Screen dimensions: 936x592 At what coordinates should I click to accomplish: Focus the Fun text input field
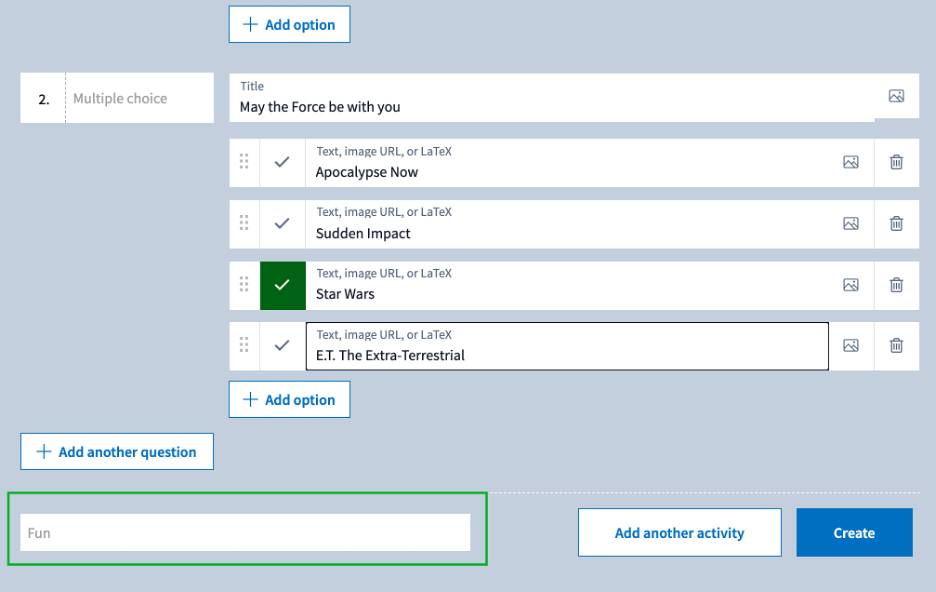click(245, 533)
